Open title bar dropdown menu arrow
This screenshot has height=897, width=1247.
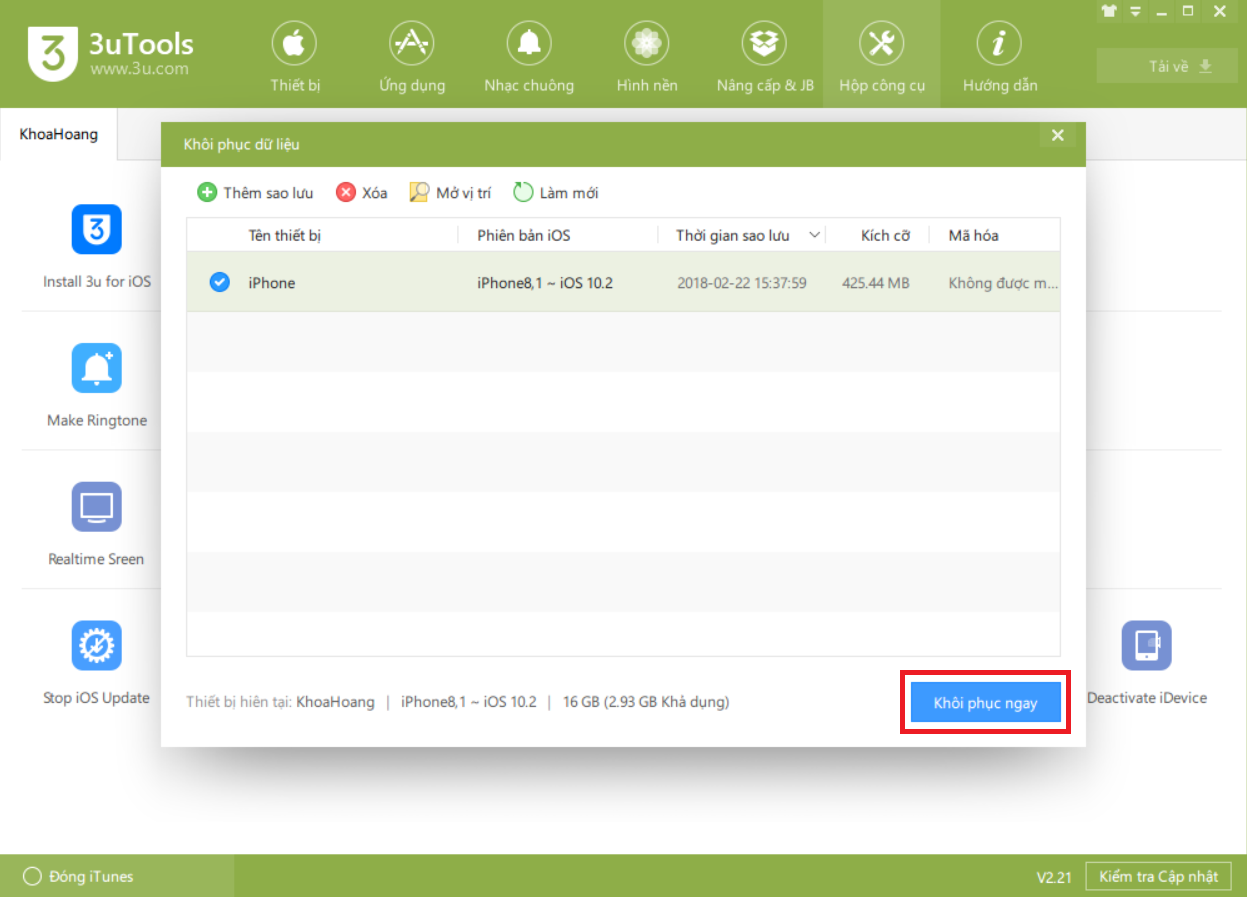(x=1136, y=12)
